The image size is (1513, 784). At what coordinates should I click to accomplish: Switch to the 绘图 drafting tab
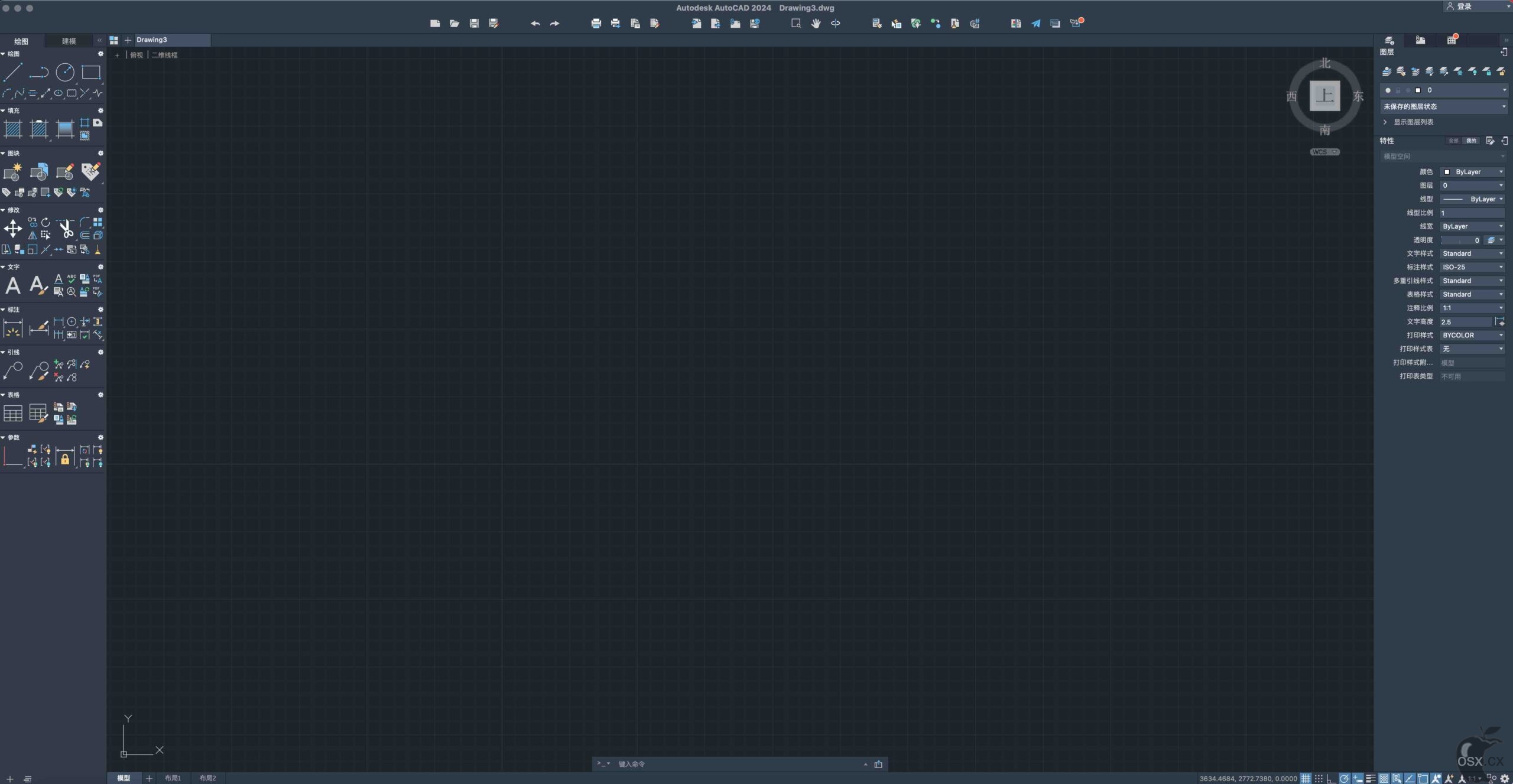(x=21, y=41)
